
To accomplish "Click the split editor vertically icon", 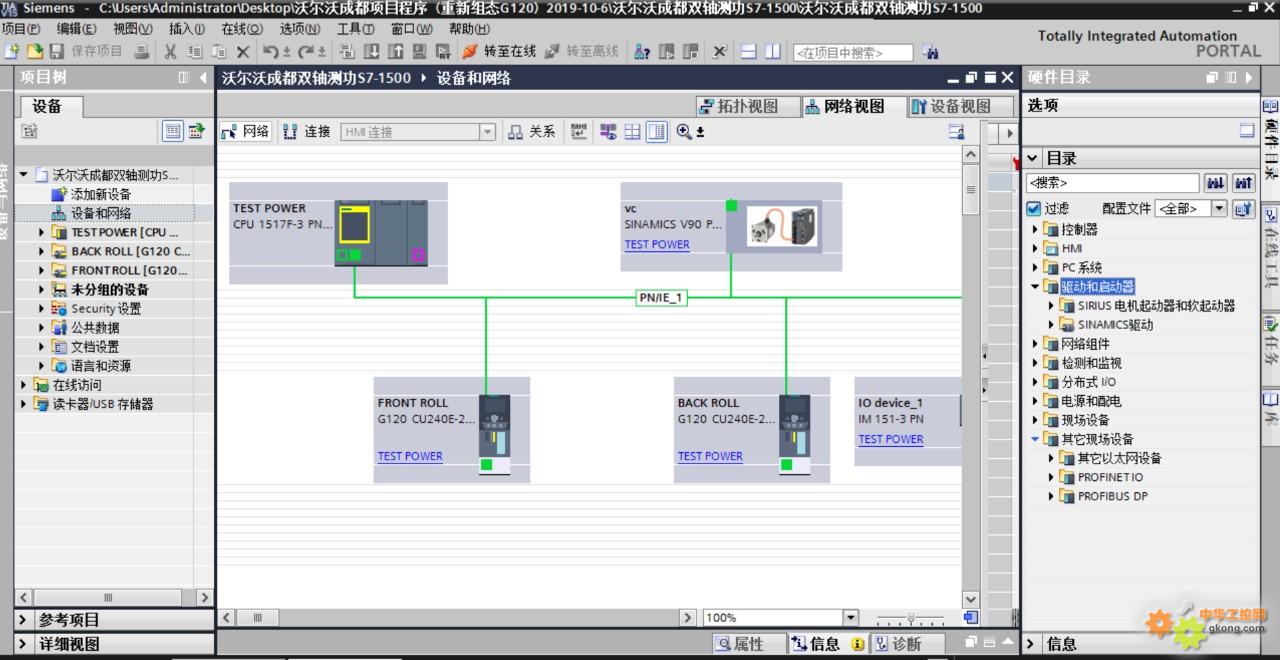I will [x=772, y=51].
